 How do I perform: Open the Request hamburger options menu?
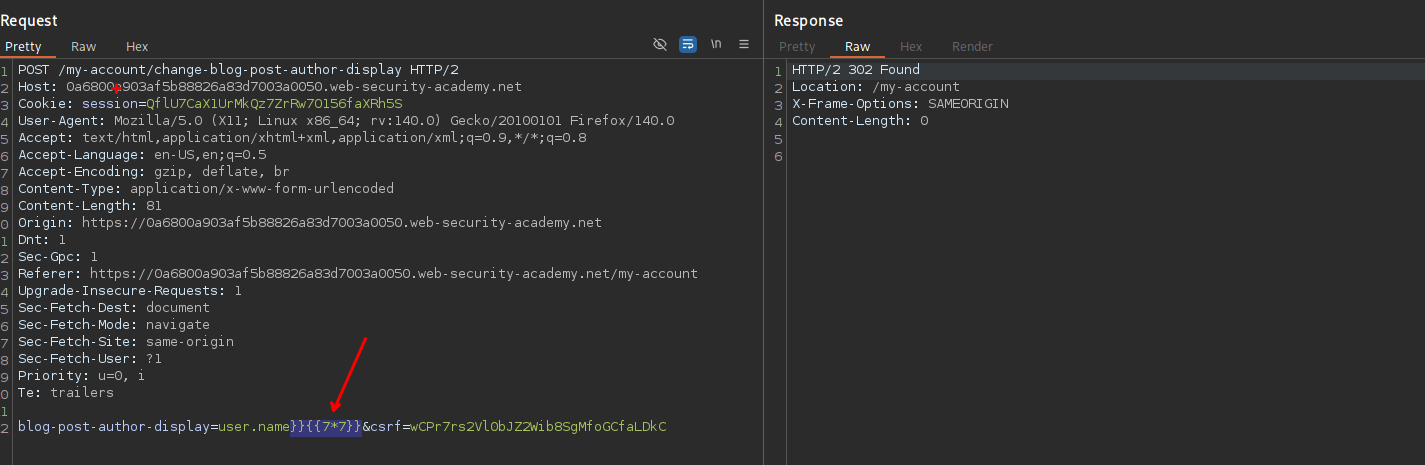(744, 45)
